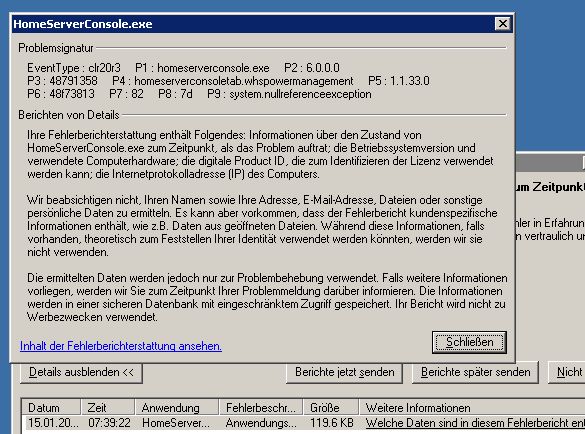The height and width of the screenshot is (434, 585).
Task: Sort by Weitere Informationen column header
Action: point(472,408)
